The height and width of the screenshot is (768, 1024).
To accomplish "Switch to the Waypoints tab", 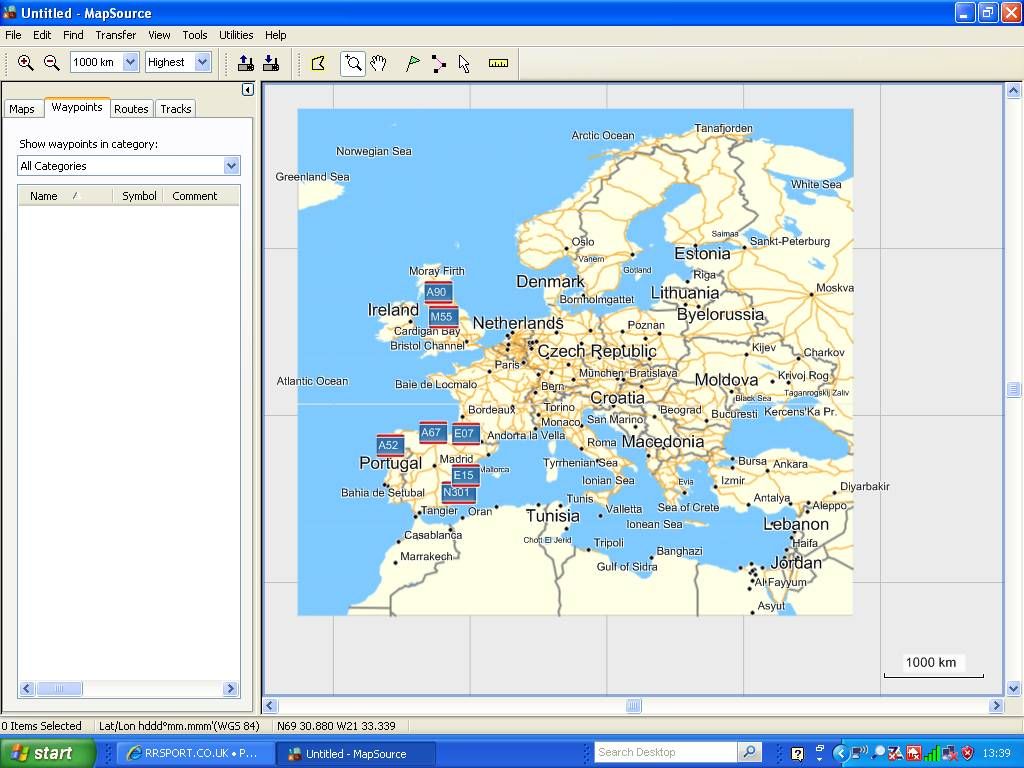I will [76, 108].
